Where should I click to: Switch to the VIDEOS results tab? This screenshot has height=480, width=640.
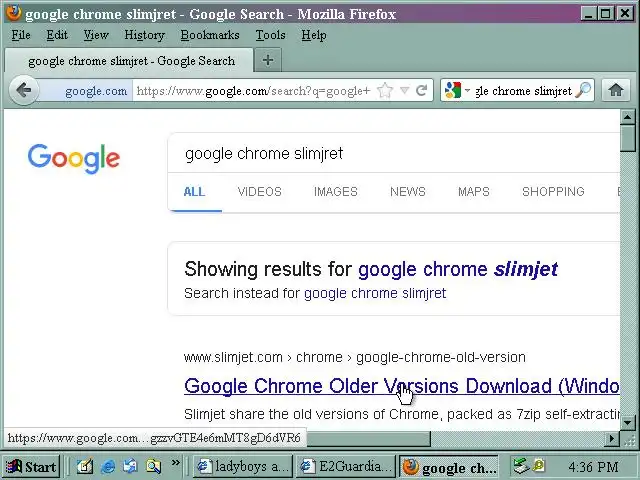click(x=260, y=191)
